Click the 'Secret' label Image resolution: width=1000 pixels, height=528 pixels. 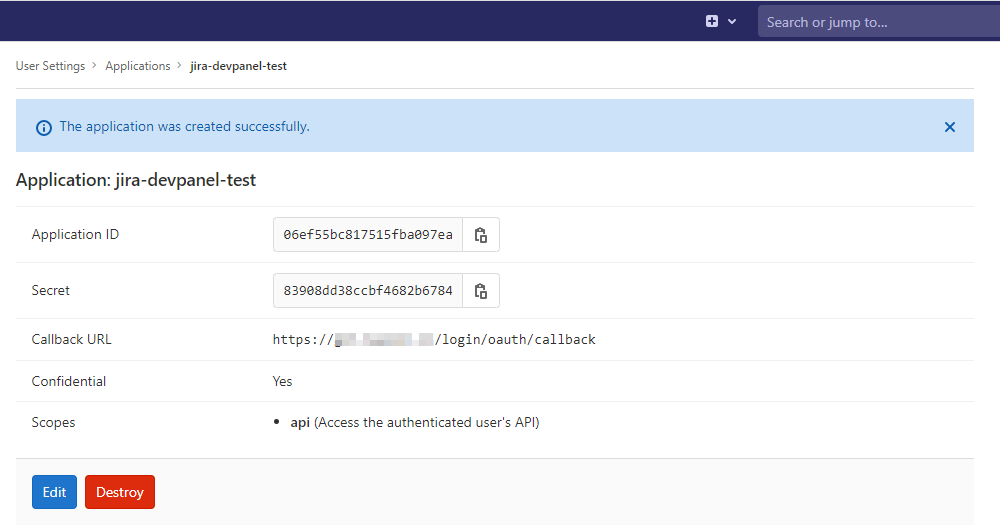(x=50, y=291)
